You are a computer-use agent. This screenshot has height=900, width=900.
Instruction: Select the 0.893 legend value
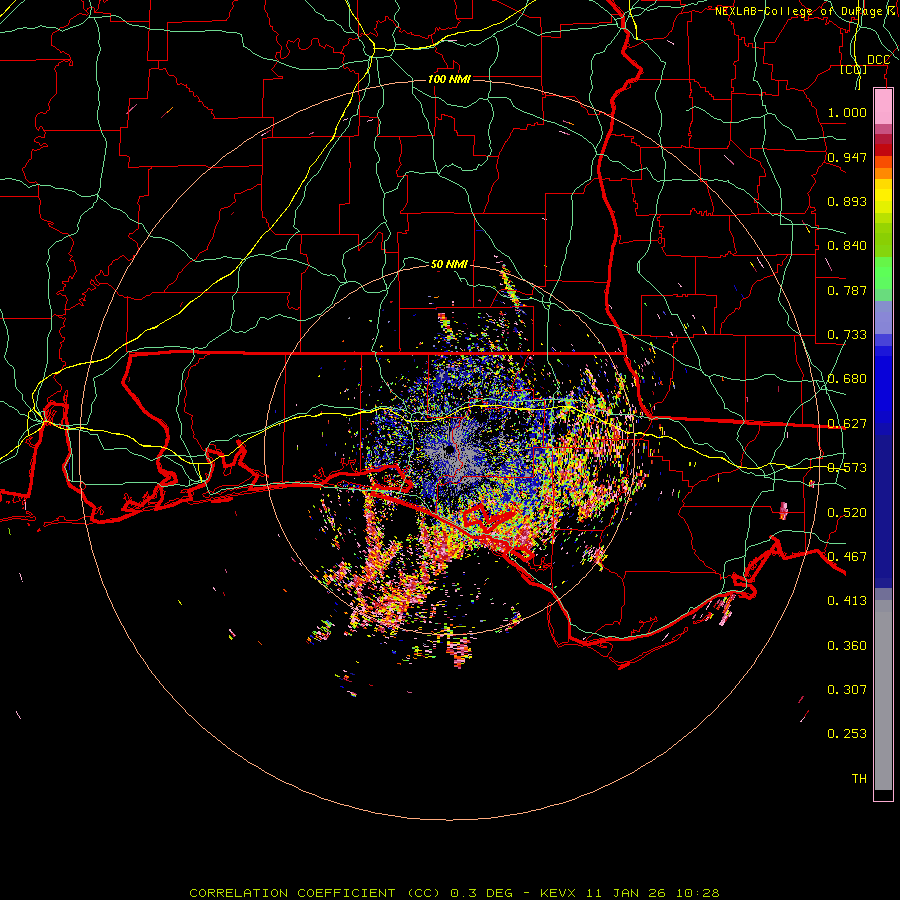click(847, 201)
